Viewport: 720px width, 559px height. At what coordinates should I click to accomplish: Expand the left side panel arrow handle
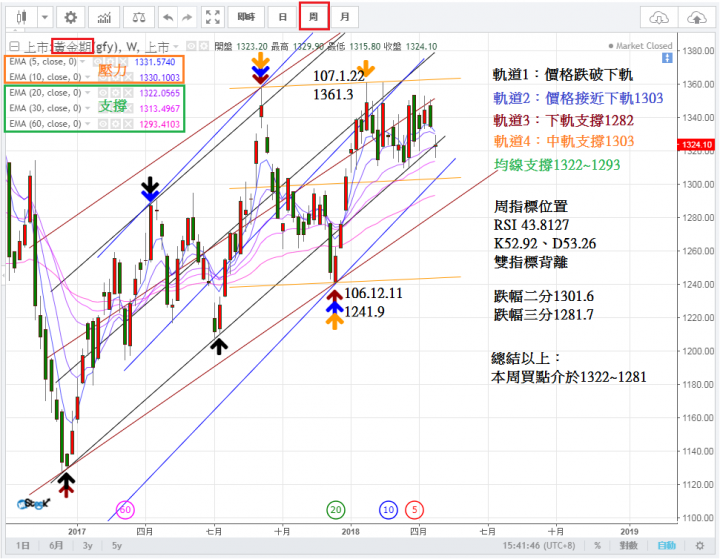(x=3, y=276)
